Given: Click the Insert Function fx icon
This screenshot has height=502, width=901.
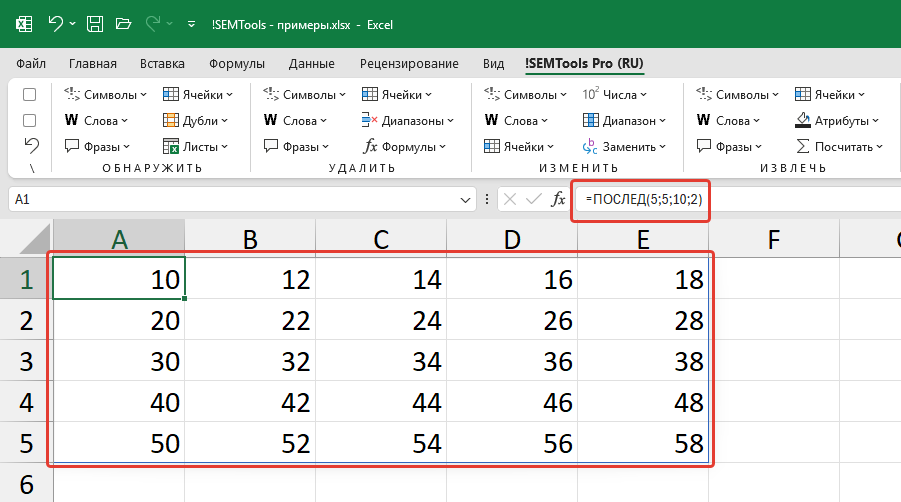Looking at the screenshot, I should click(560, 199).
